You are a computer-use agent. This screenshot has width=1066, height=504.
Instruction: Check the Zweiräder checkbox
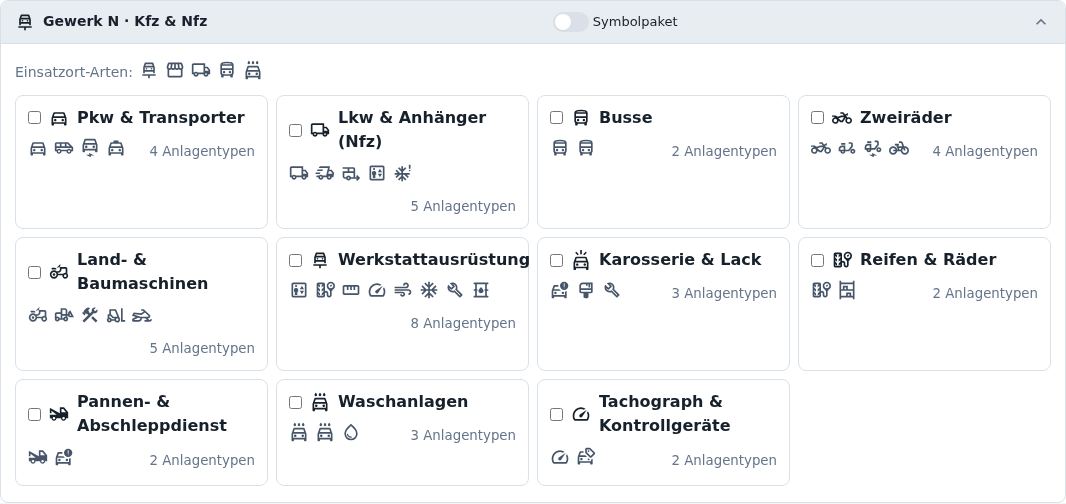(818, 118)
